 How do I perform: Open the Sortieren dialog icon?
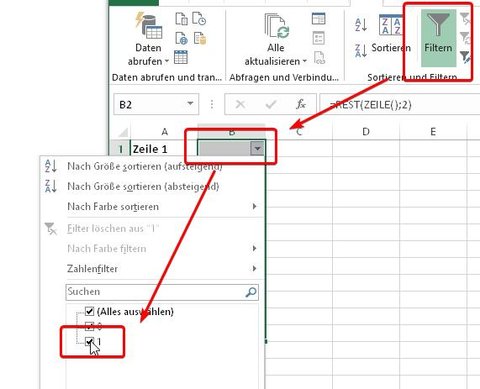(390, 25)
